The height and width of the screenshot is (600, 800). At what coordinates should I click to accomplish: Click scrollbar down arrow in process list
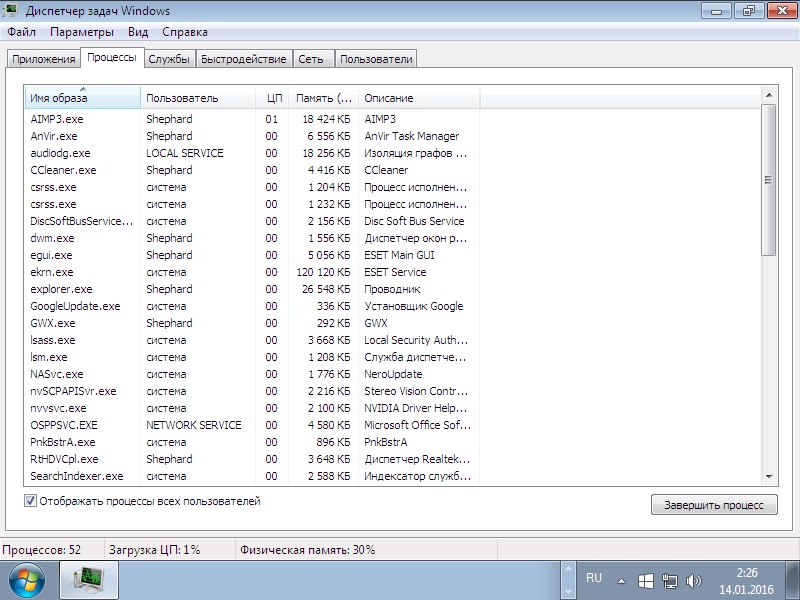pyautogui.click(x=769, y=477)
